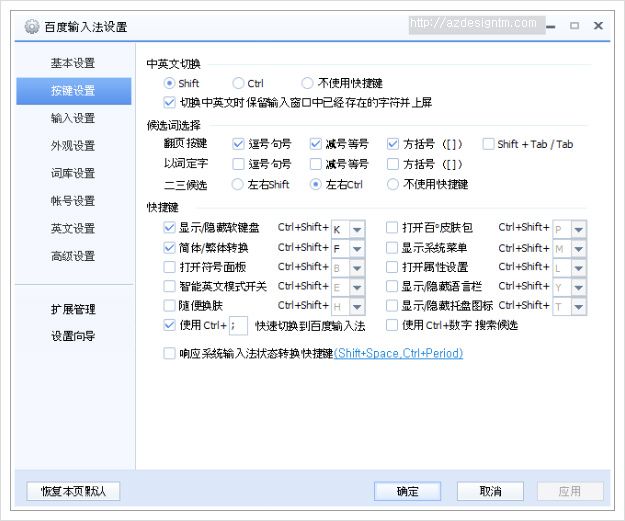625x521 pixels.
Task: Enable 打开符号面板 shortcut
Action: (x=169, y=267)
